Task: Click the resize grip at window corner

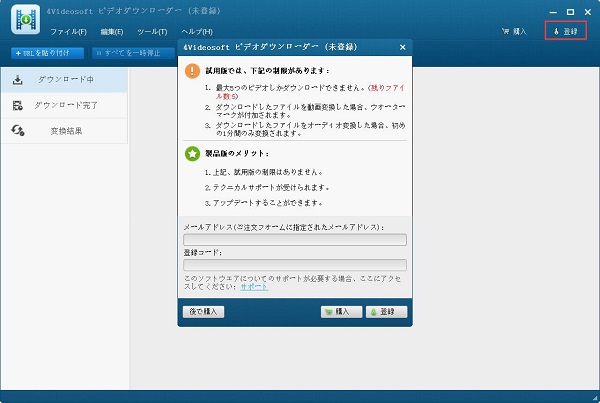Action: click(x=595, y=398)
